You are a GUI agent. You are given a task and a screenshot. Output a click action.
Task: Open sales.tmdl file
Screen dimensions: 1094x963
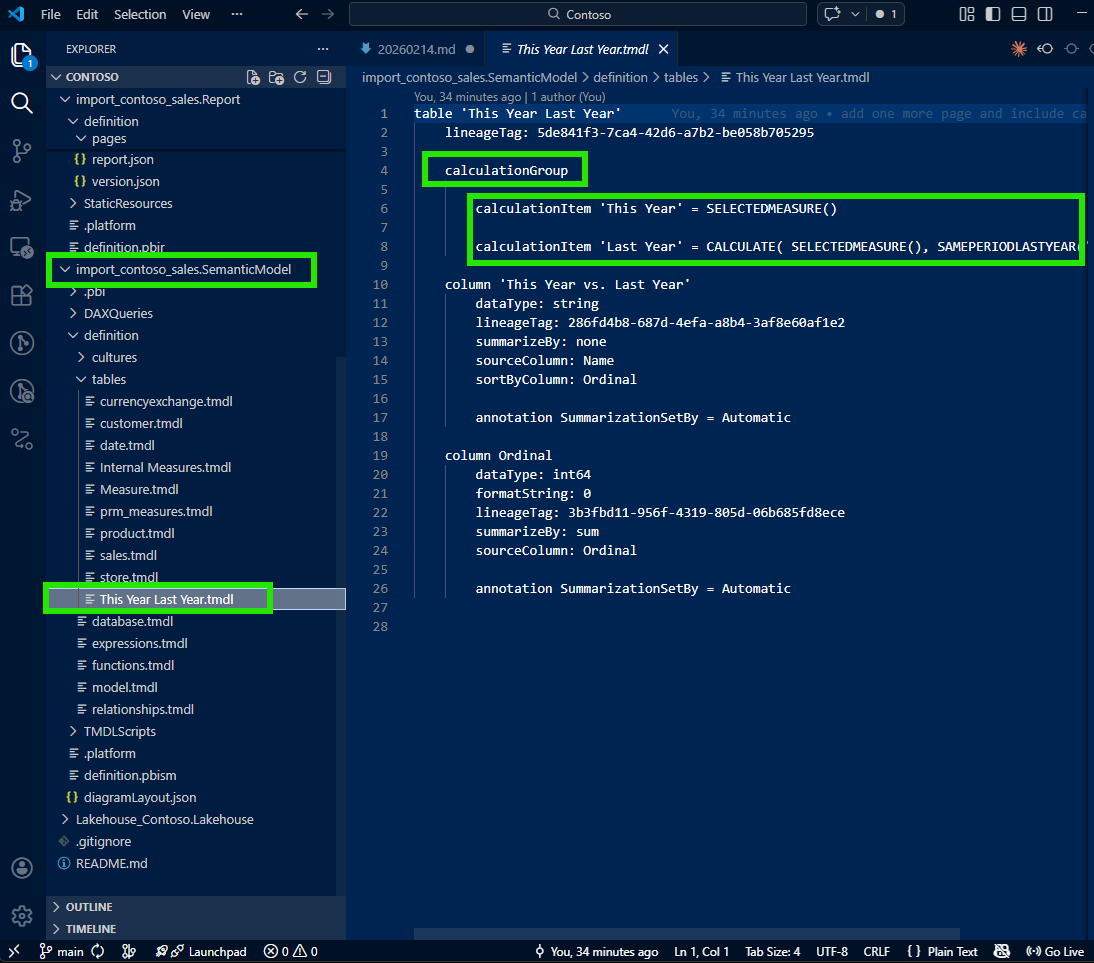pyautogui.click(x=128, y=555)
